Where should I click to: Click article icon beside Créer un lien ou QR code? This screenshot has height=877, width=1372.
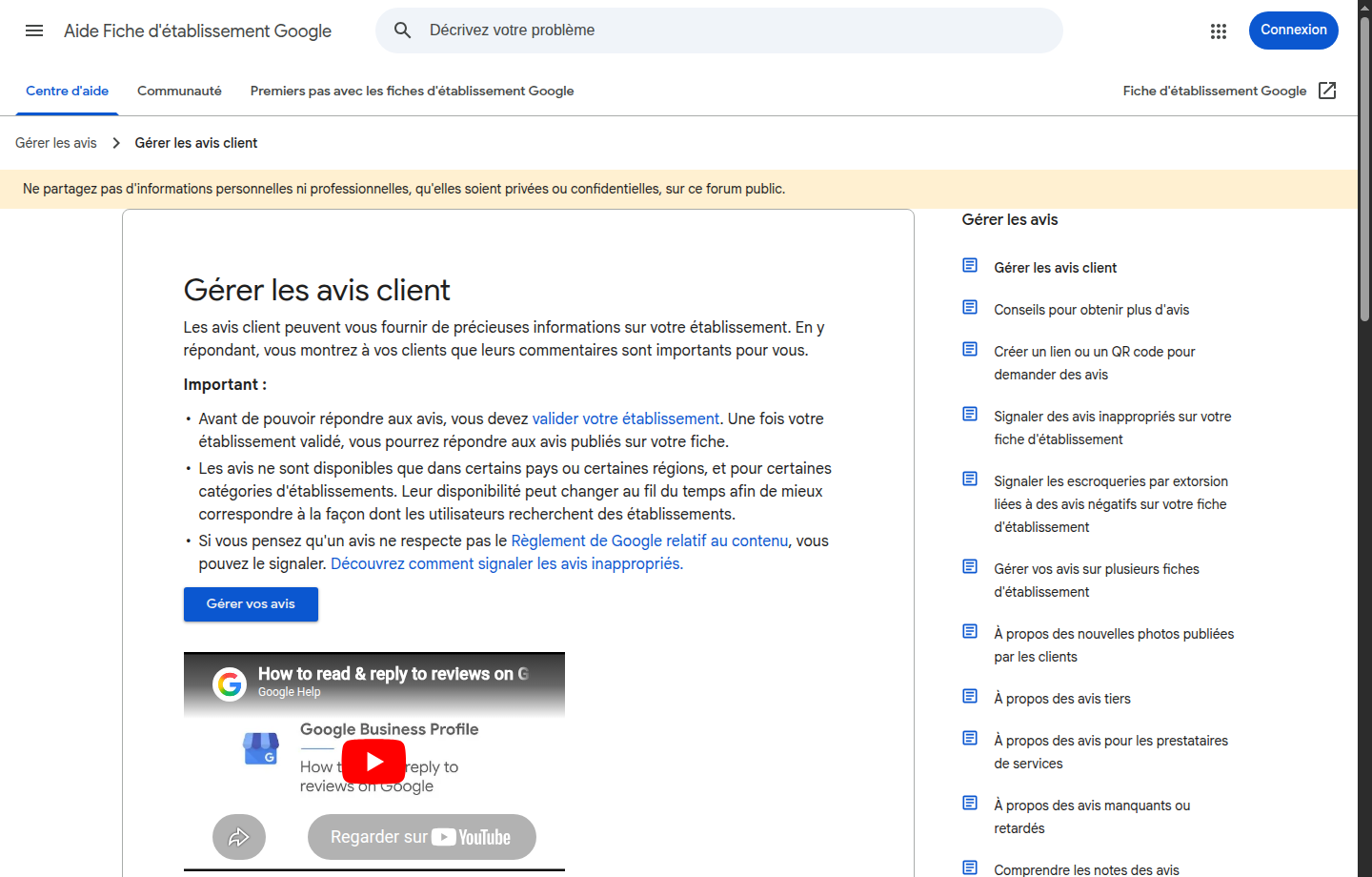tap(970, 349)
